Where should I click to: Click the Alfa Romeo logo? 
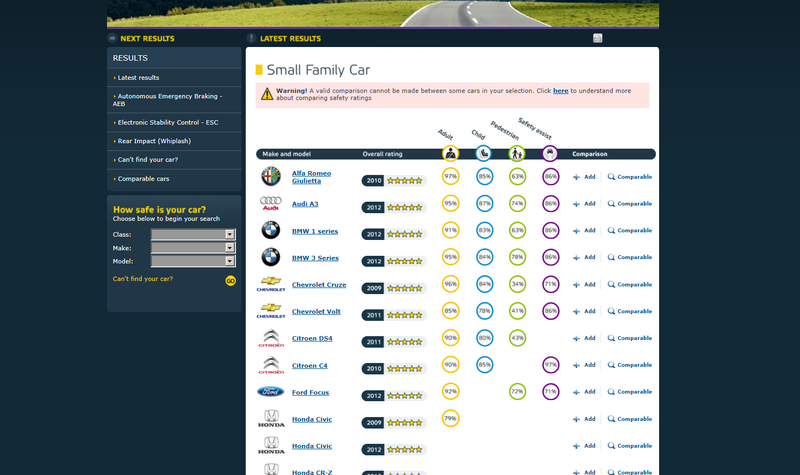click(x=271, y=177)
